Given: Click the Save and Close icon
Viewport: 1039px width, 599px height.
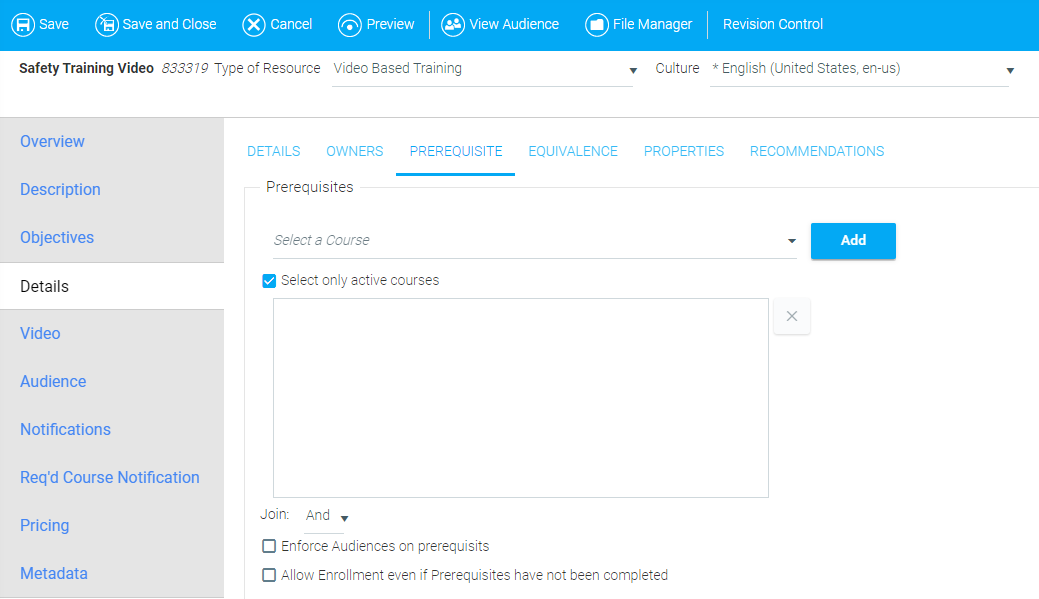Looking at the screenshot, I should 106,24.
